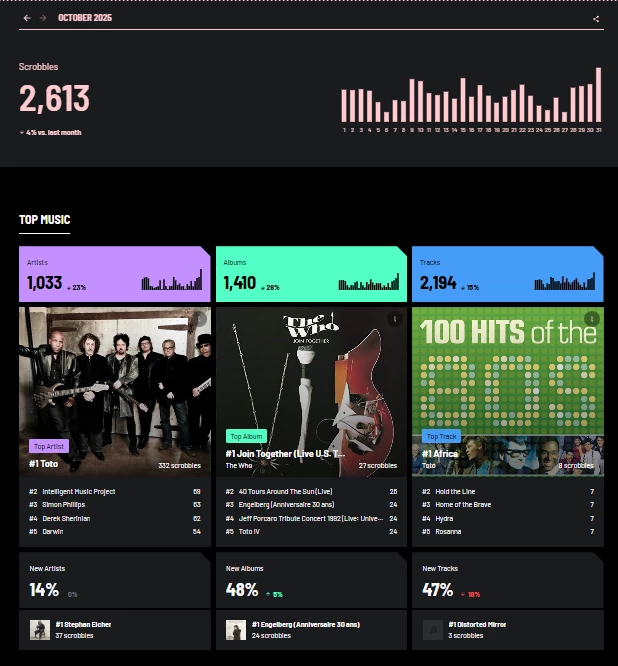Image resolution: width=618 pixels, height=666 pixels.
Task: Click Engelberg album small cover thumbnail
Action: click(x=236, y=630)
